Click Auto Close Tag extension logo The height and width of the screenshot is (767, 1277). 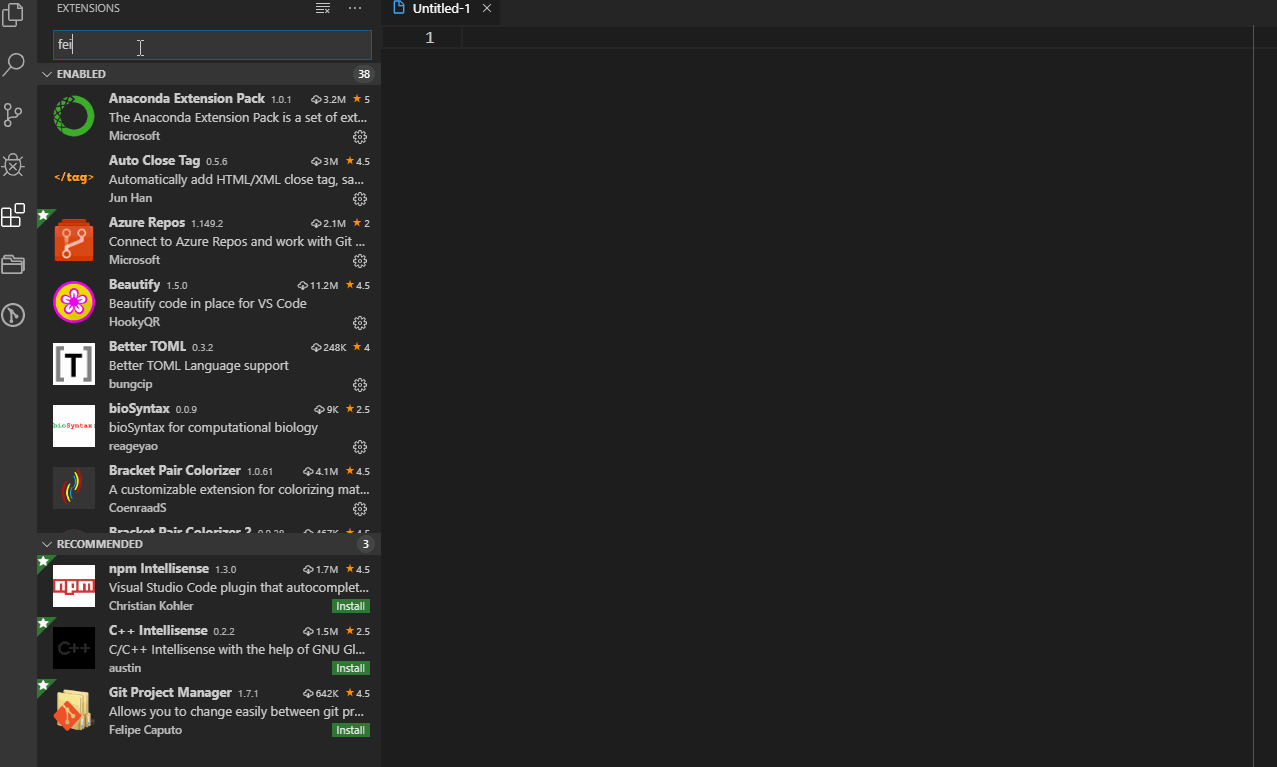pyautogui.click(x=74, y=178)
